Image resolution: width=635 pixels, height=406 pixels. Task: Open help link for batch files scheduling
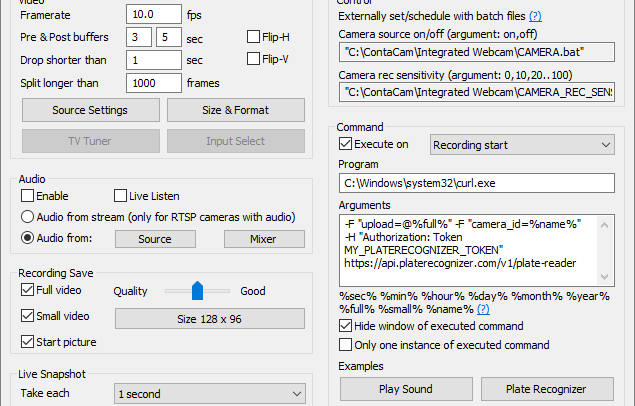click(x=535, y=16)
